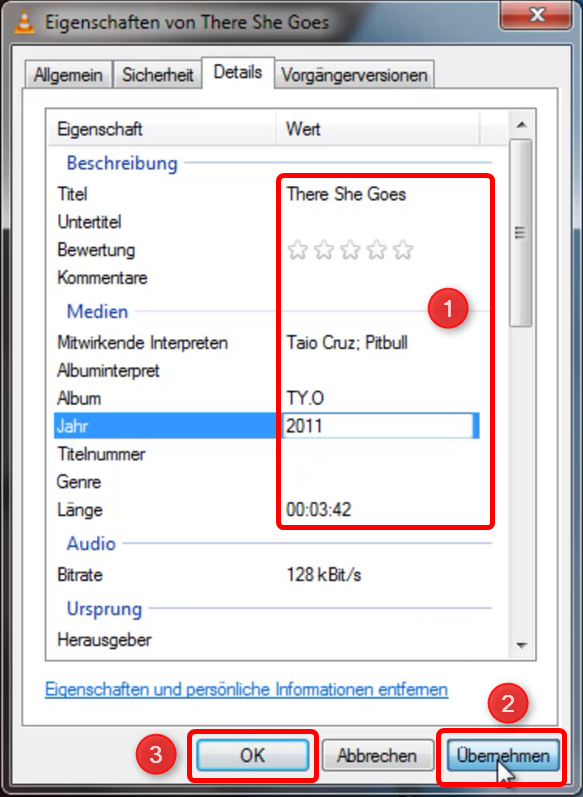Viewport: 583px width, 797px height.
Task: Open 'Eigenschaften und persönliche Informationen entfernen' link
Action: click(247, 690)
